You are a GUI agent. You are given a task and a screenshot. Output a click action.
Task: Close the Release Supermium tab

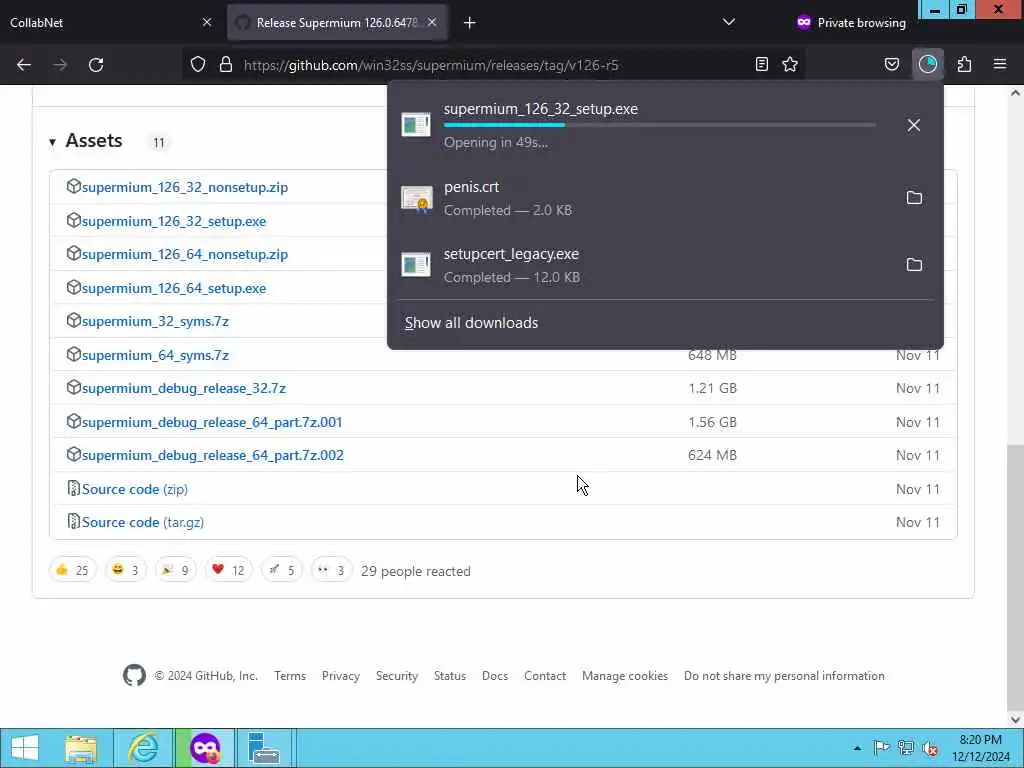(432, 22)
